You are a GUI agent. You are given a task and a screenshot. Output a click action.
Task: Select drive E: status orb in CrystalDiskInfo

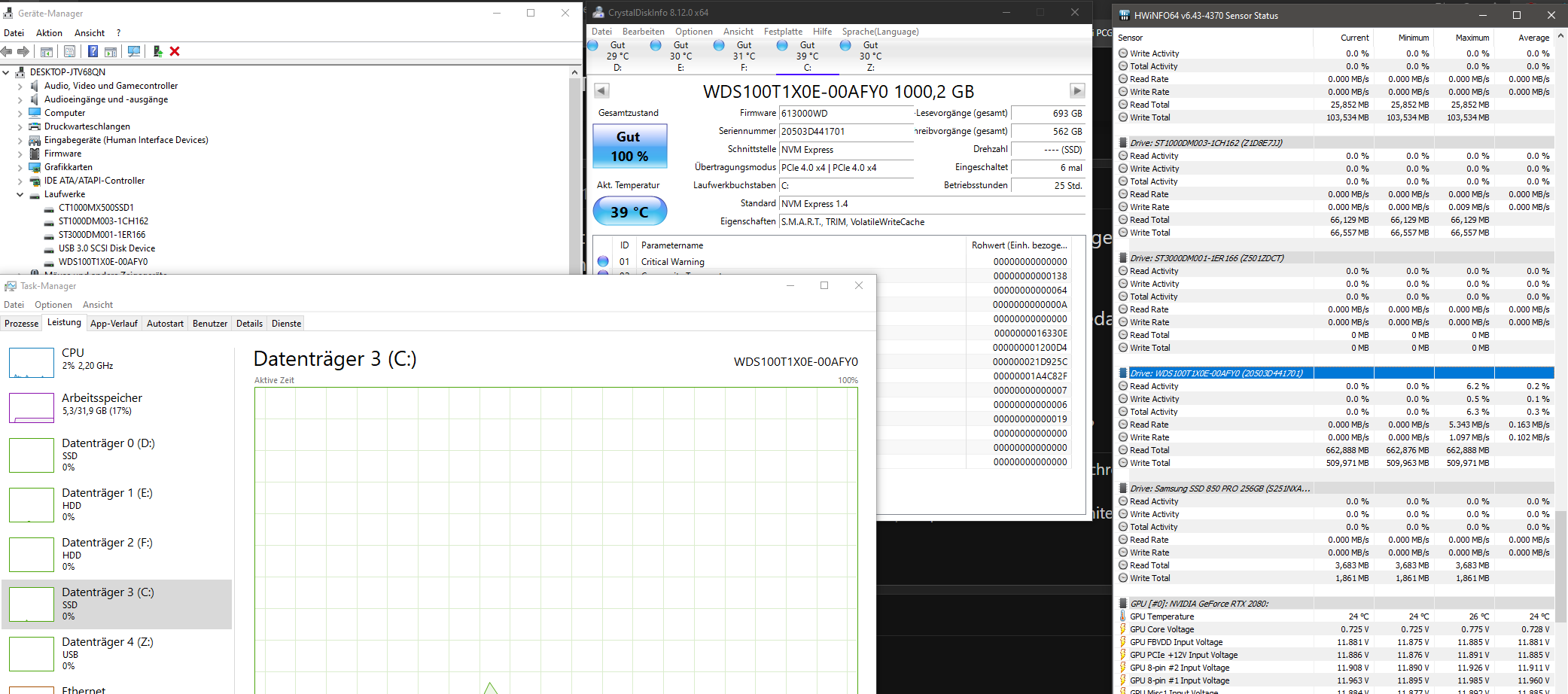pos(656,45)
